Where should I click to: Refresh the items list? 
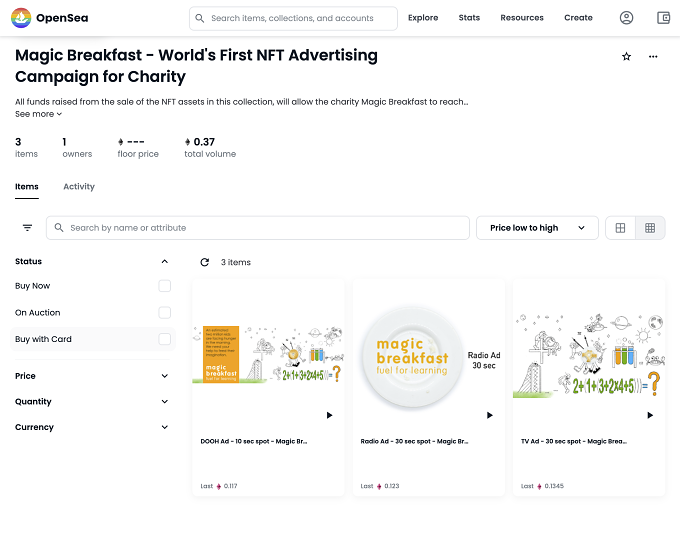205,262
